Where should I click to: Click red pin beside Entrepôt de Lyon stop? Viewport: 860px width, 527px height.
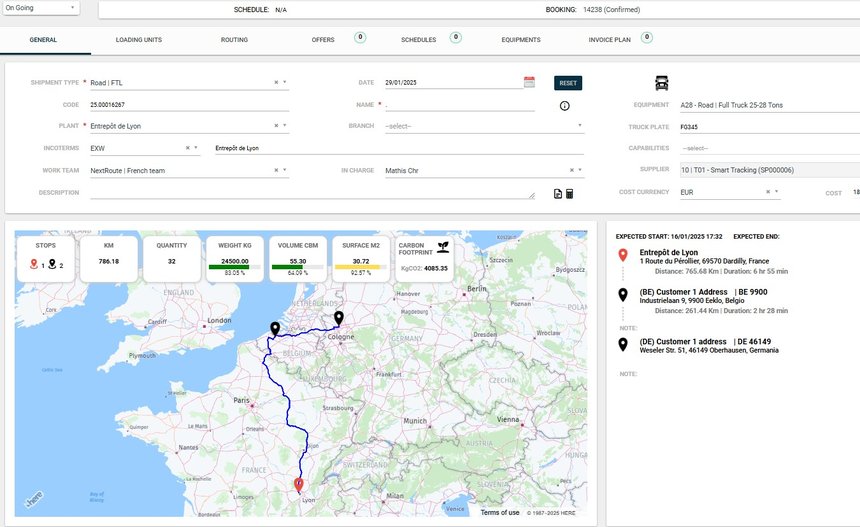[x=623, y=255]
